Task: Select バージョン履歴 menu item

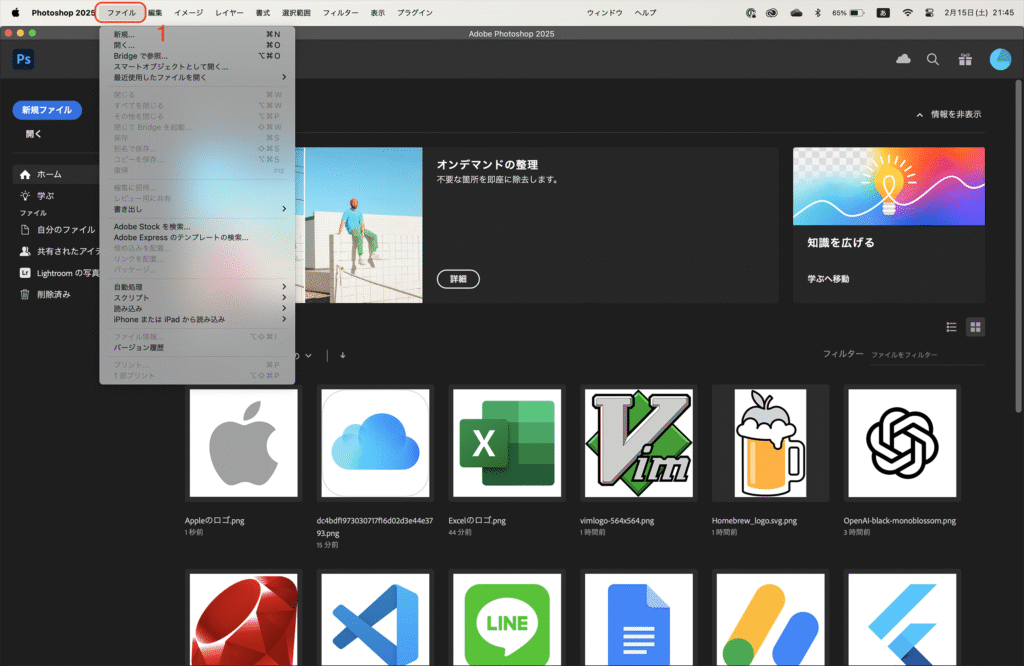Action: click(197, 347)
